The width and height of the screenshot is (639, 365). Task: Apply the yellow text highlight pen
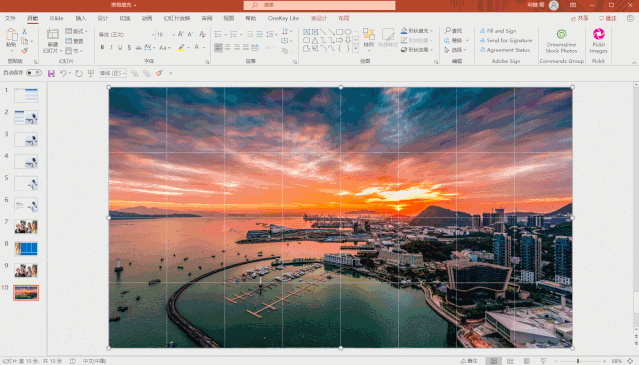(181, 48)
